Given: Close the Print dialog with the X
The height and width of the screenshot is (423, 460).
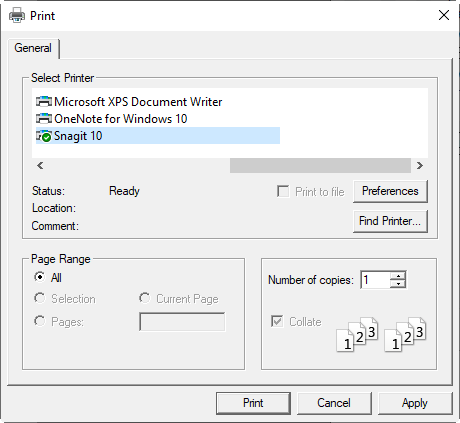Looking at the screenshot, I should pos(444,15).
